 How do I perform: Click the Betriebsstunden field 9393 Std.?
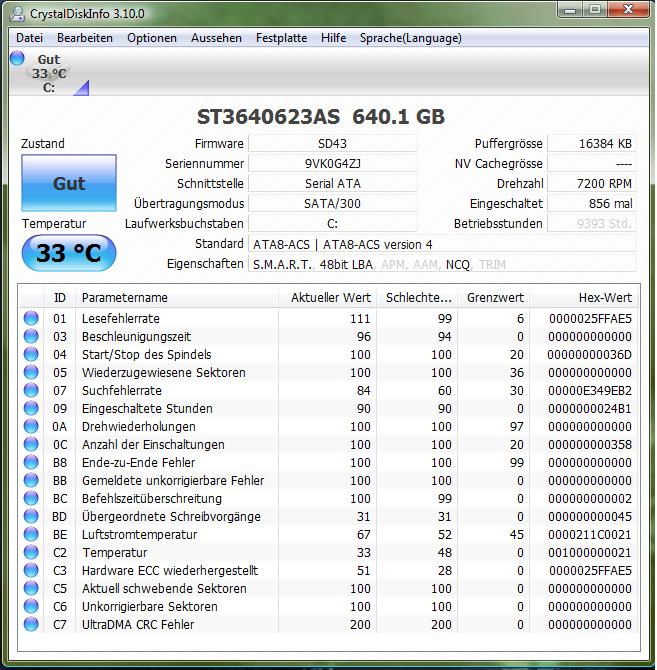click(x=592, y=223)
